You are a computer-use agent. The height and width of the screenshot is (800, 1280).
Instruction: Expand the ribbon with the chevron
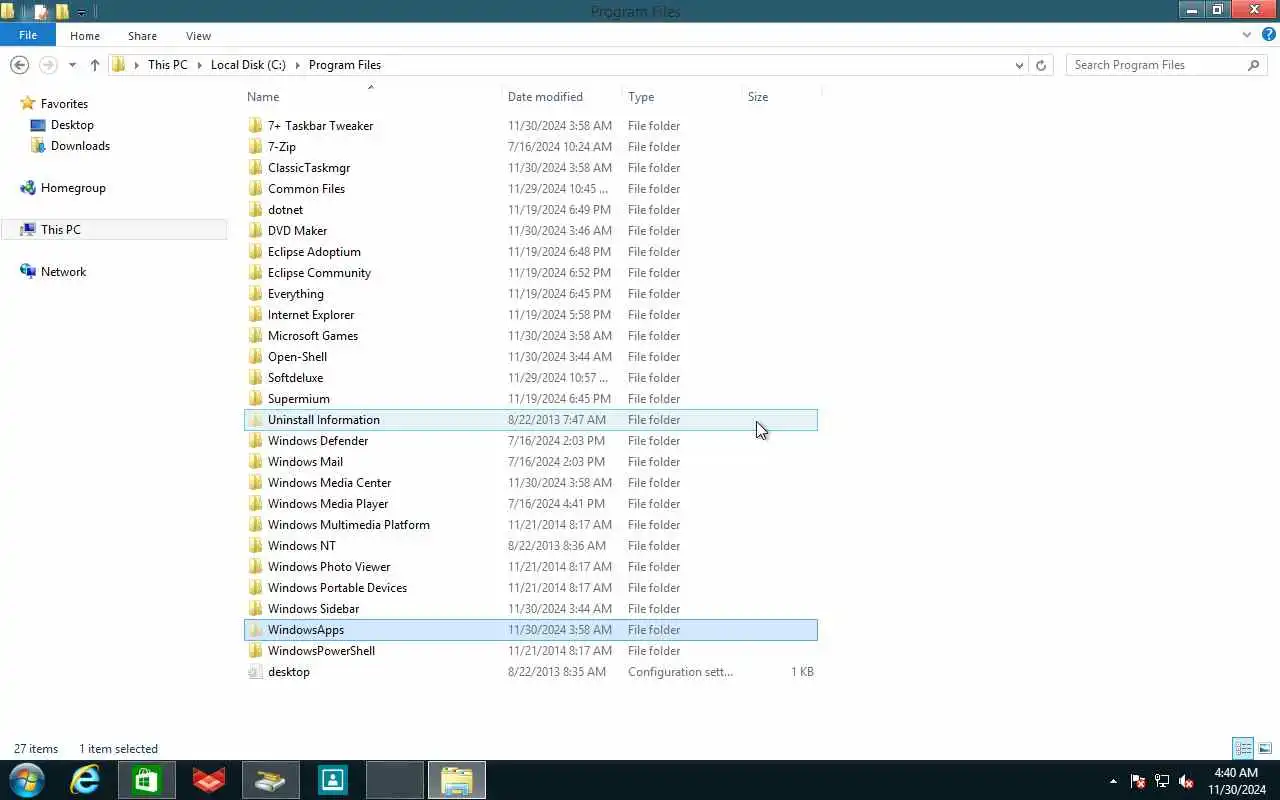1246,35
